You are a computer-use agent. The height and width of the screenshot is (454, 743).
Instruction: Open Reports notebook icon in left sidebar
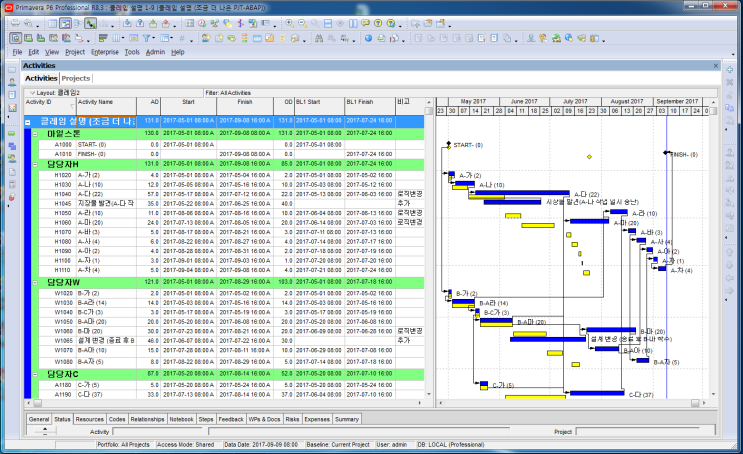point(12,95)
